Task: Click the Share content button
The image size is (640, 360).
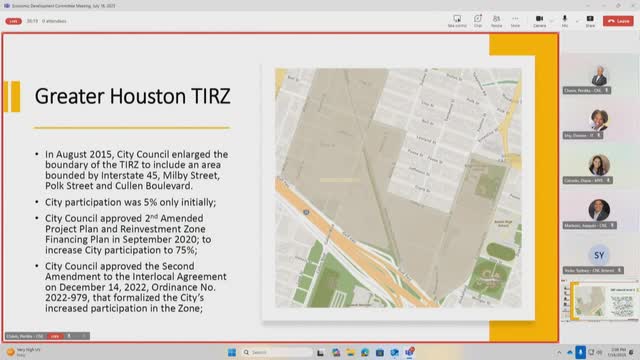Action: coord(590,21)
